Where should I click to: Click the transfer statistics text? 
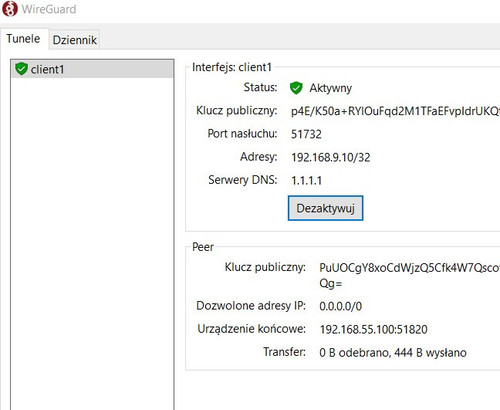393,352
